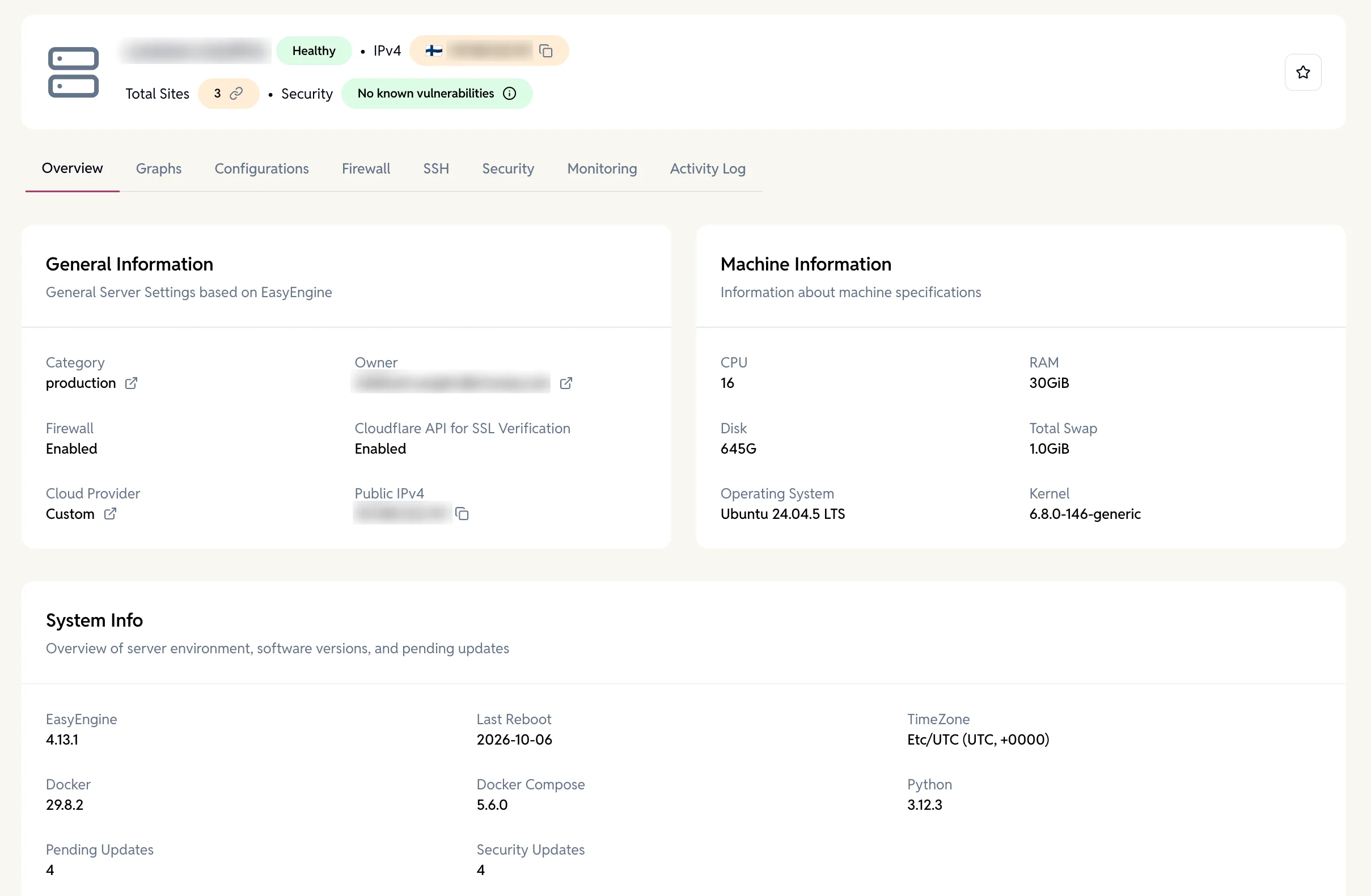Open the Owner external link icon
1371x896 pixels.
click(x=566, y=383)
